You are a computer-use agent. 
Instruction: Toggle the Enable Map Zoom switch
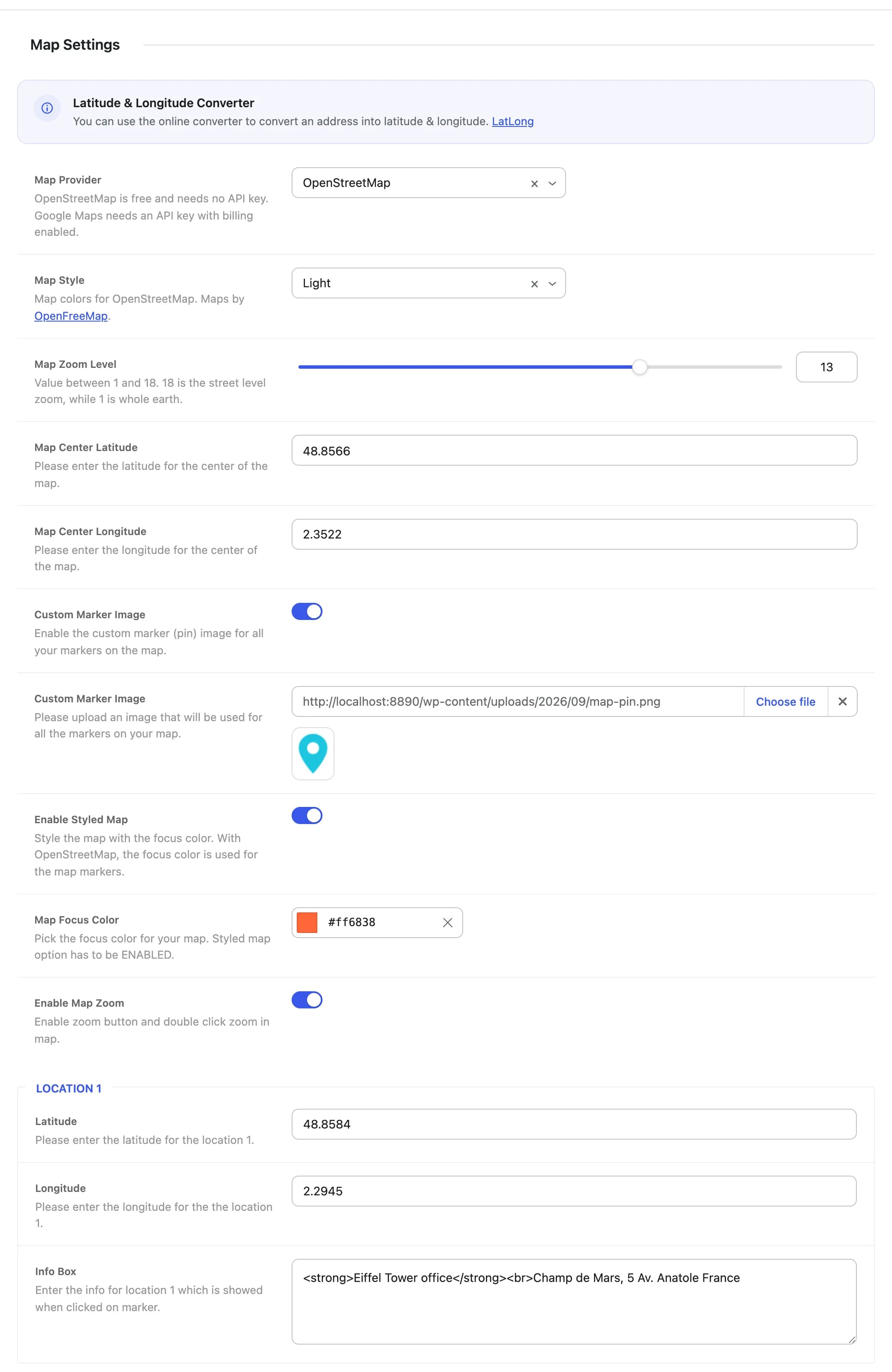click(x=307, y=1000)
